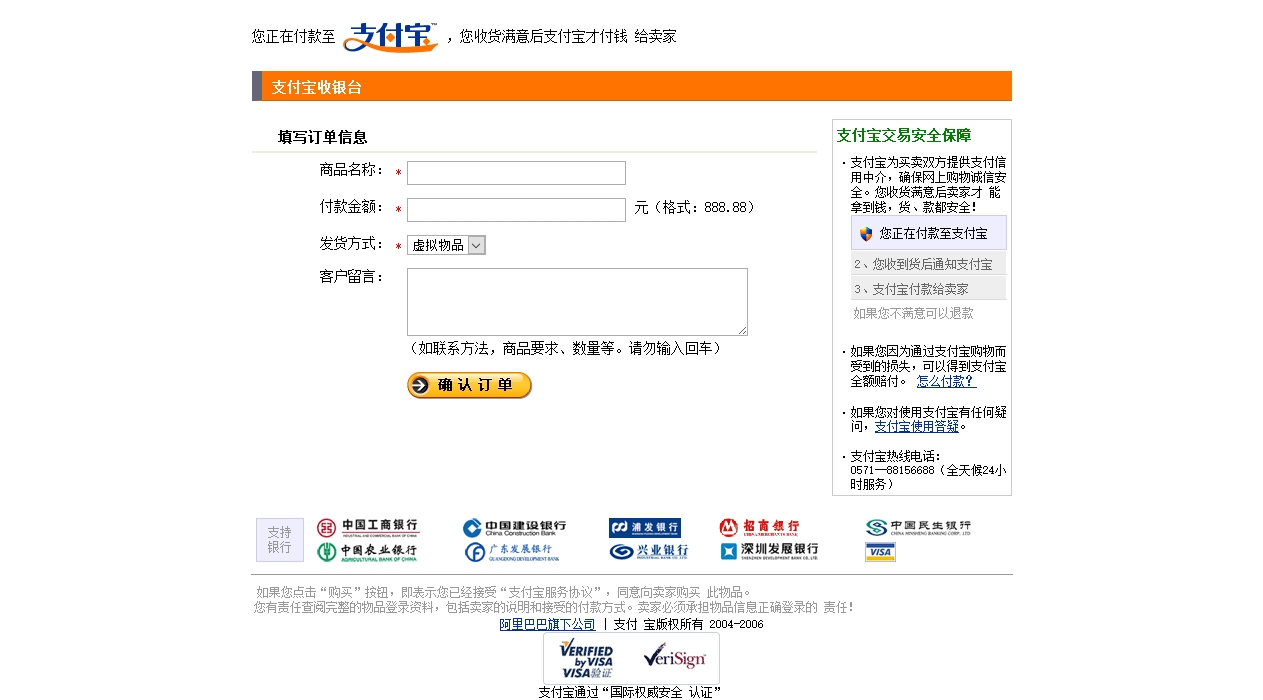1263x700 pixels.
Task: Open the 怎么付款? link
Action: [x=946, y=381]
